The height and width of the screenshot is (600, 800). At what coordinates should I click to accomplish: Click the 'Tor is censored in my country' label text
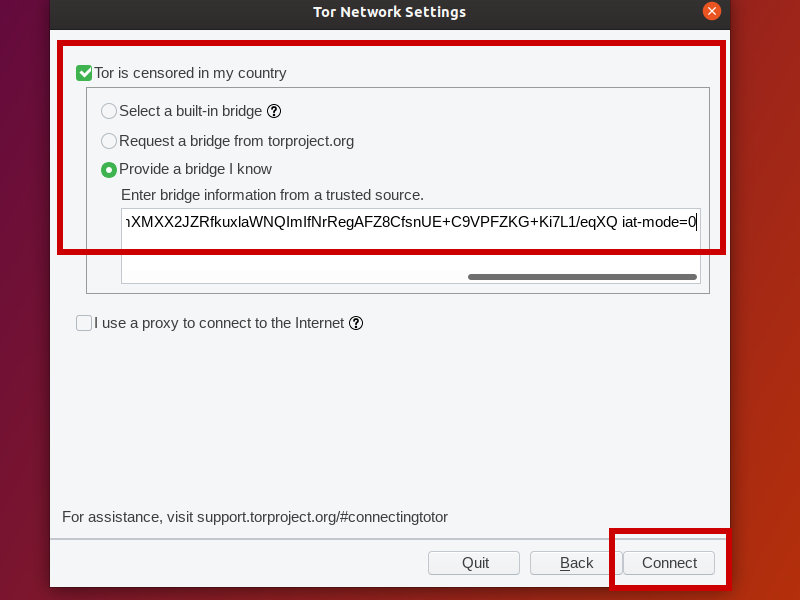tap(190, 73)
